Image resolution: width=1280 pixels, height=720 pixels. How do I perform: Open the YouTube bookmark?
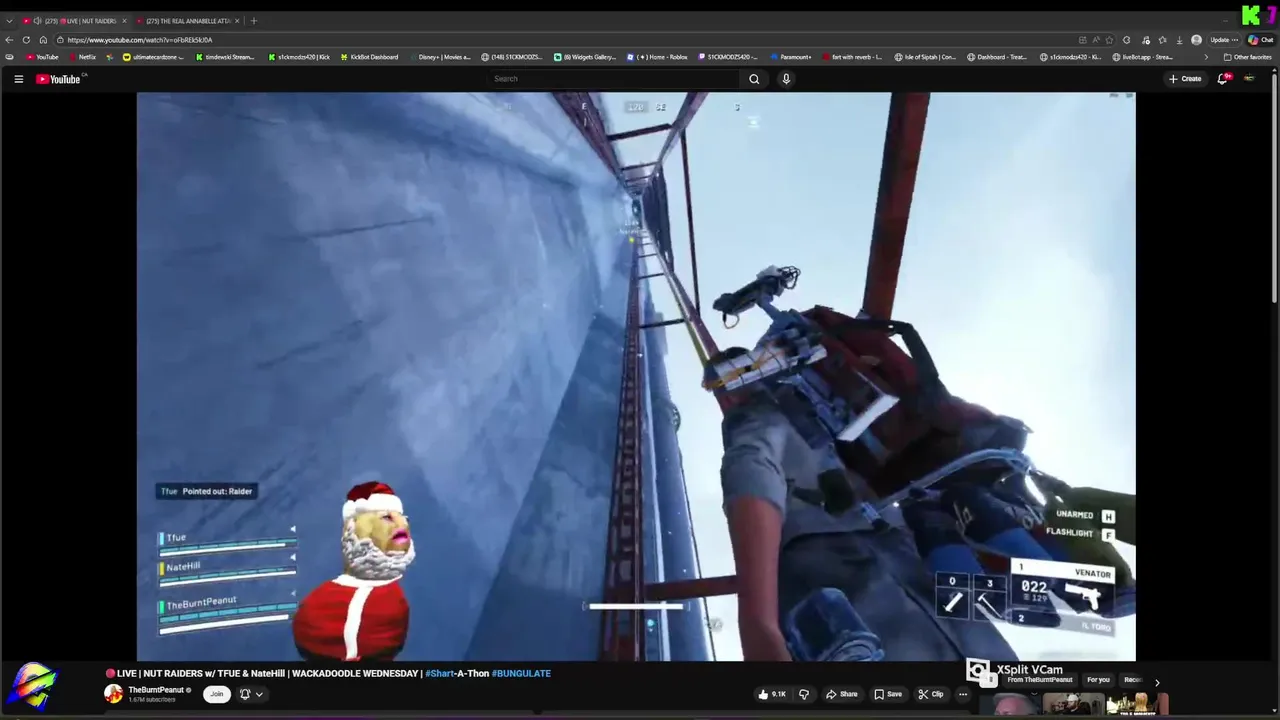pos(41,57)
